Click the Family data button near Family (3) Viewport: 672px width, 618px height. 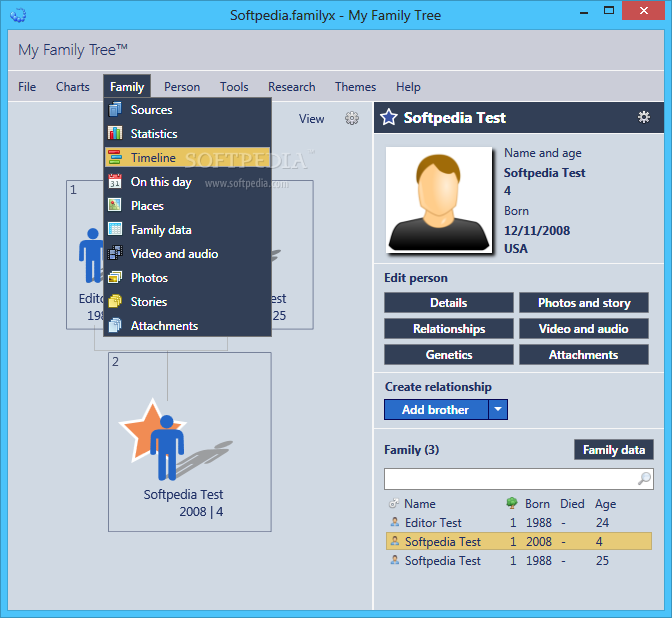click(x=614, y=450)
